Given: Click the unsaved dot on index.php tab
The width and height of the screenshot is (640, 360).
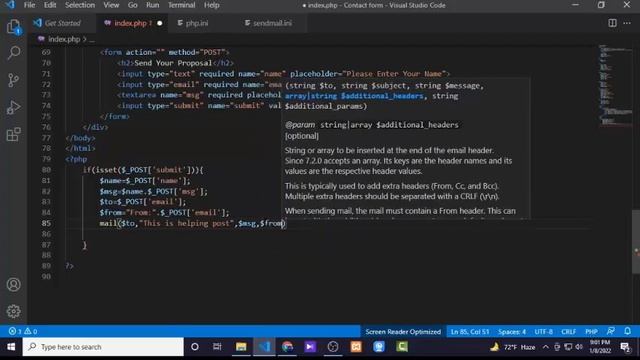Looking at the screenshot, I should [x=160, y=23].
